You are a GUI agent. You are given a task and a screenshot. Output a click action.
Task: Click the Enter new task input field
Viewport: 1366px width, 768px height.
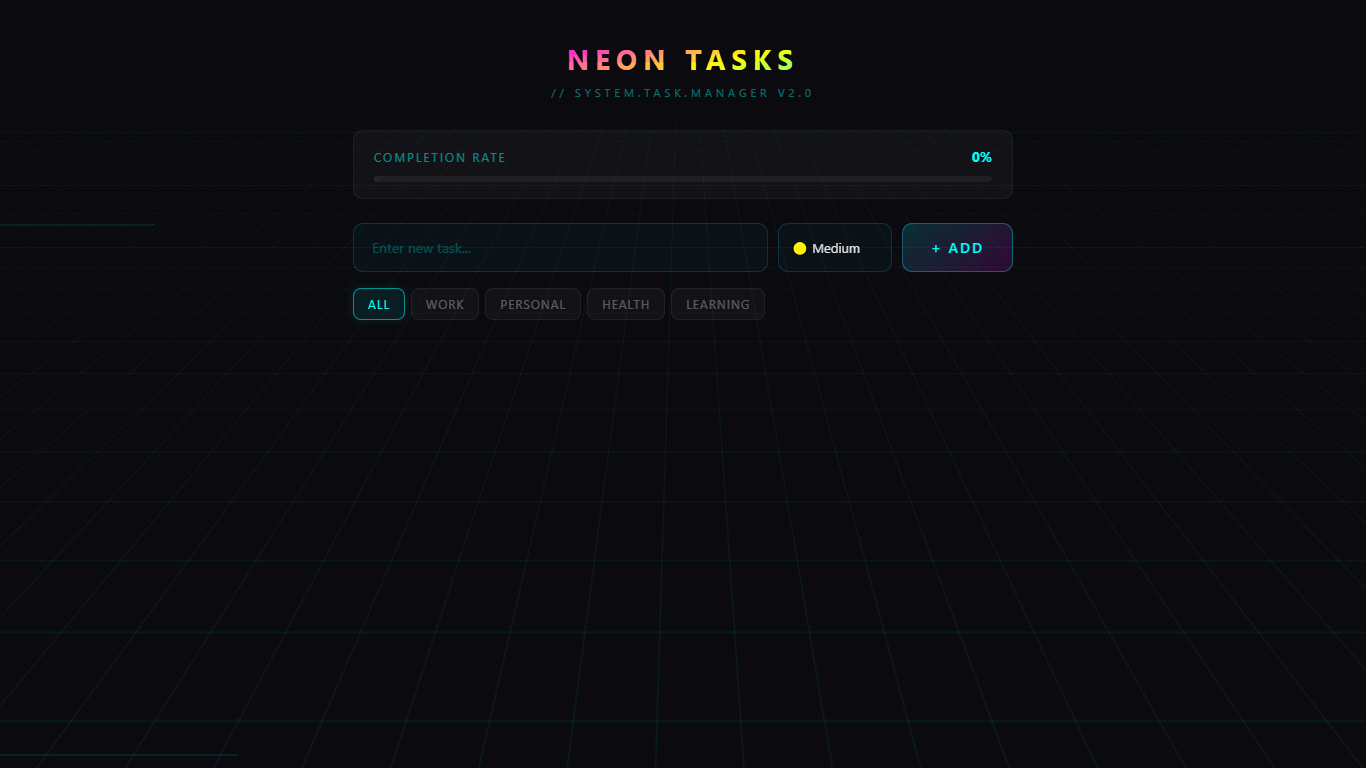click(x=560, y=248)
